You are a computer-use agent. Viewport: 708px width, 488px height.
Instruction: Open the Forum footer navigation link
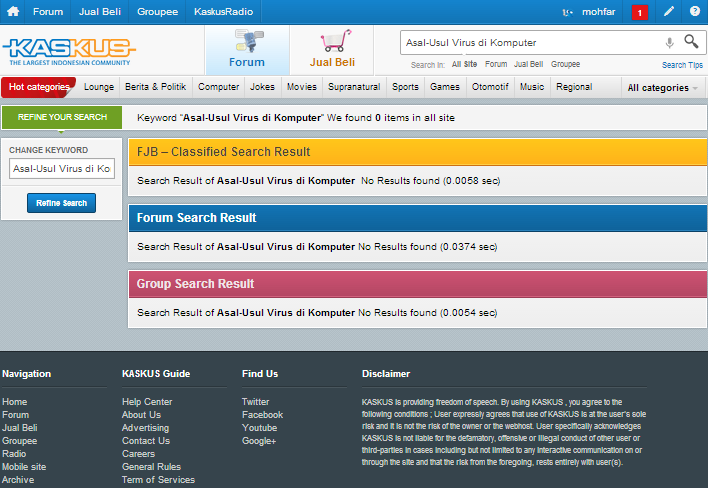(x=15, y=415)
